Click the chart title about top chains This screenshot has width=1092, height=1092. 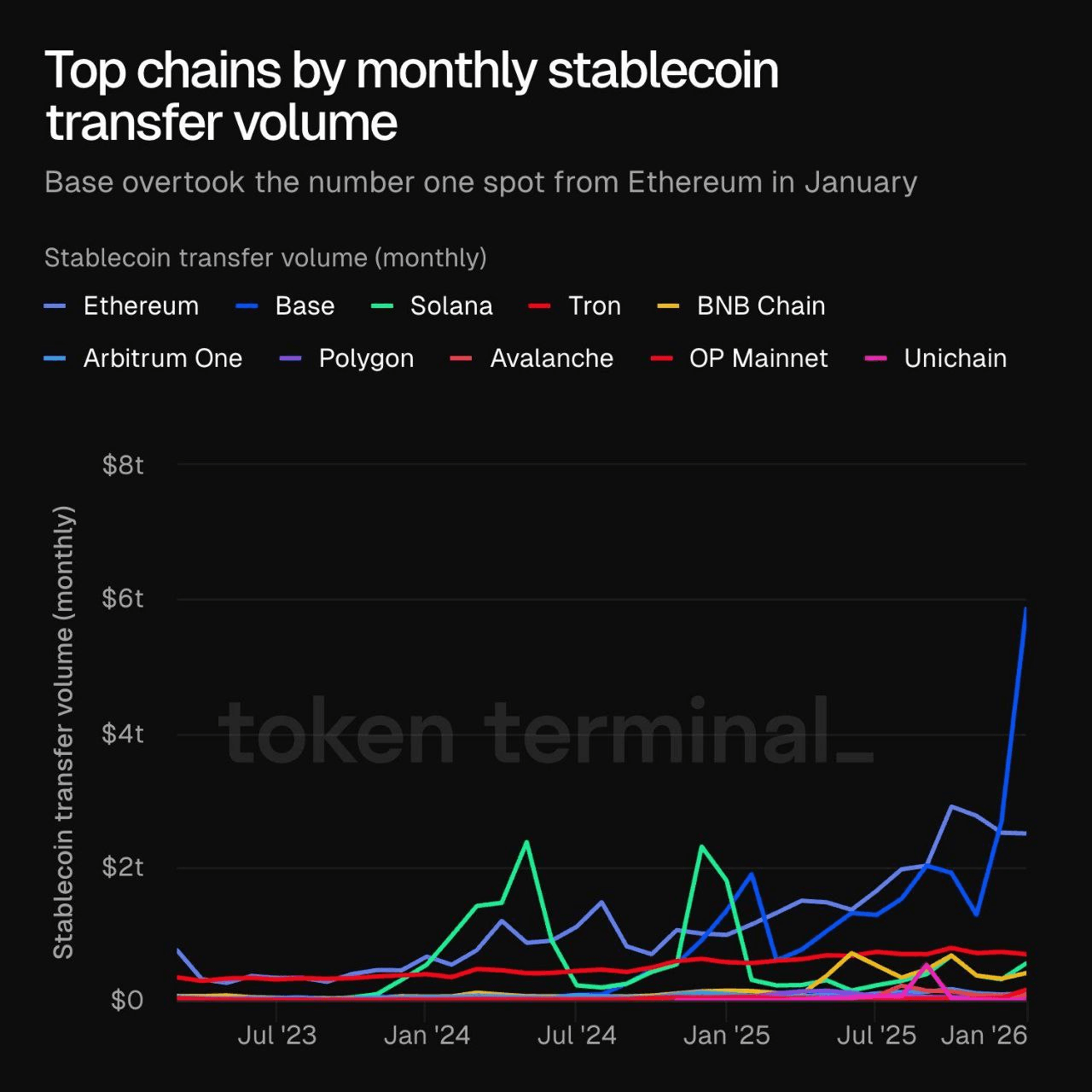411,95
